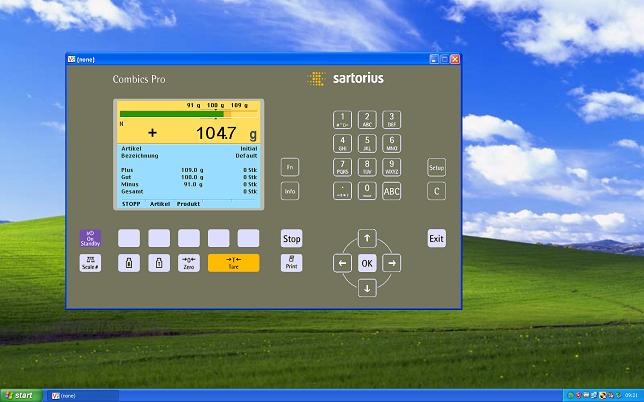Confirm with the OK key
The image size is (644, 402).
point(367,263)
